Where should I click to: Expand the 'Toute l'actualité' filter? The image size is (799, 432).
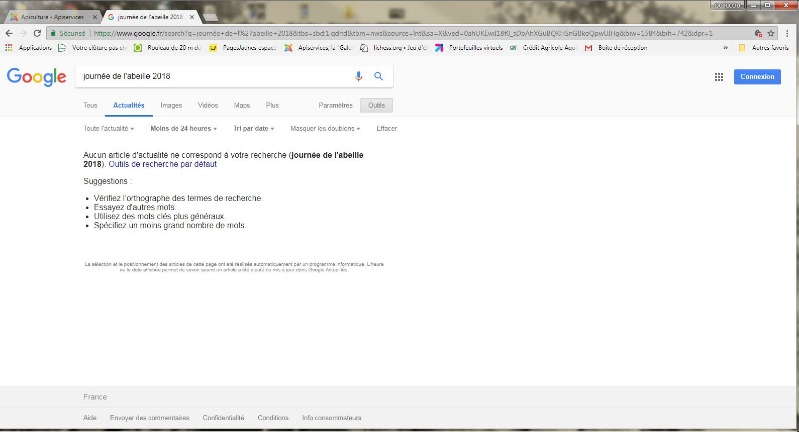108,128
